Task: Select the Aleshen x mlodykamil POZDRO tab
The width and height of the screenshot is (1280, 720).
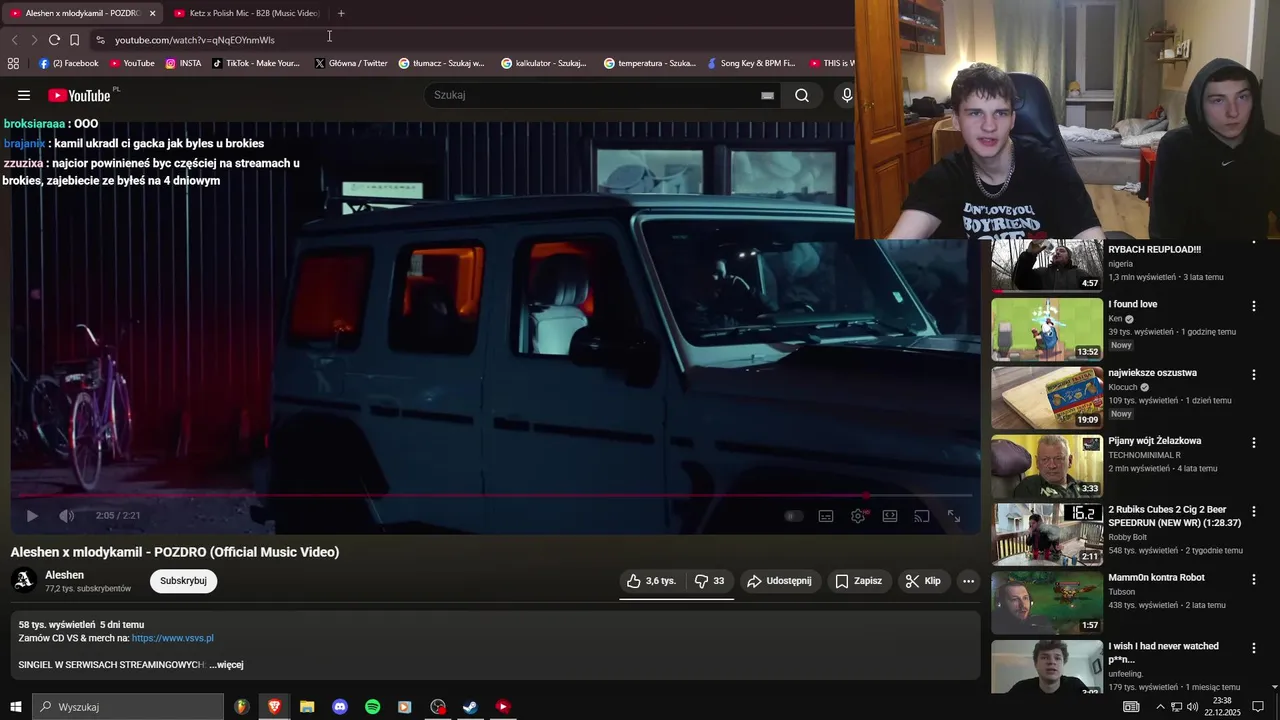Action: coord(82,13)
